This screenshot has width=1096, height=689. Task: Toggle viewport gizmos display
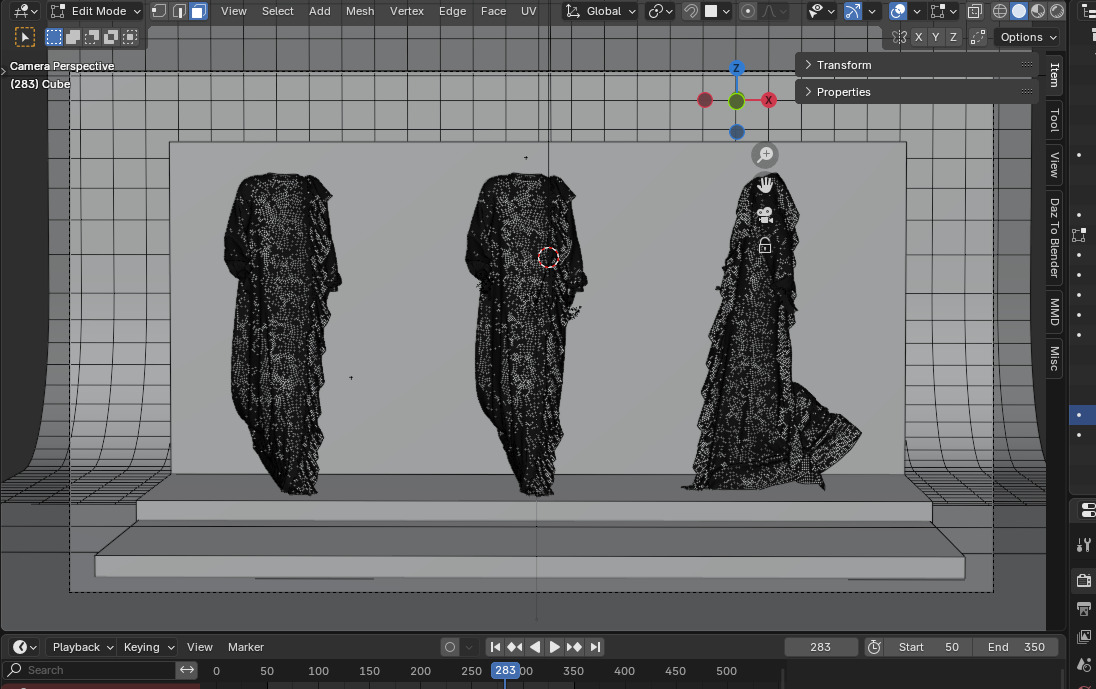coord(853,11)
